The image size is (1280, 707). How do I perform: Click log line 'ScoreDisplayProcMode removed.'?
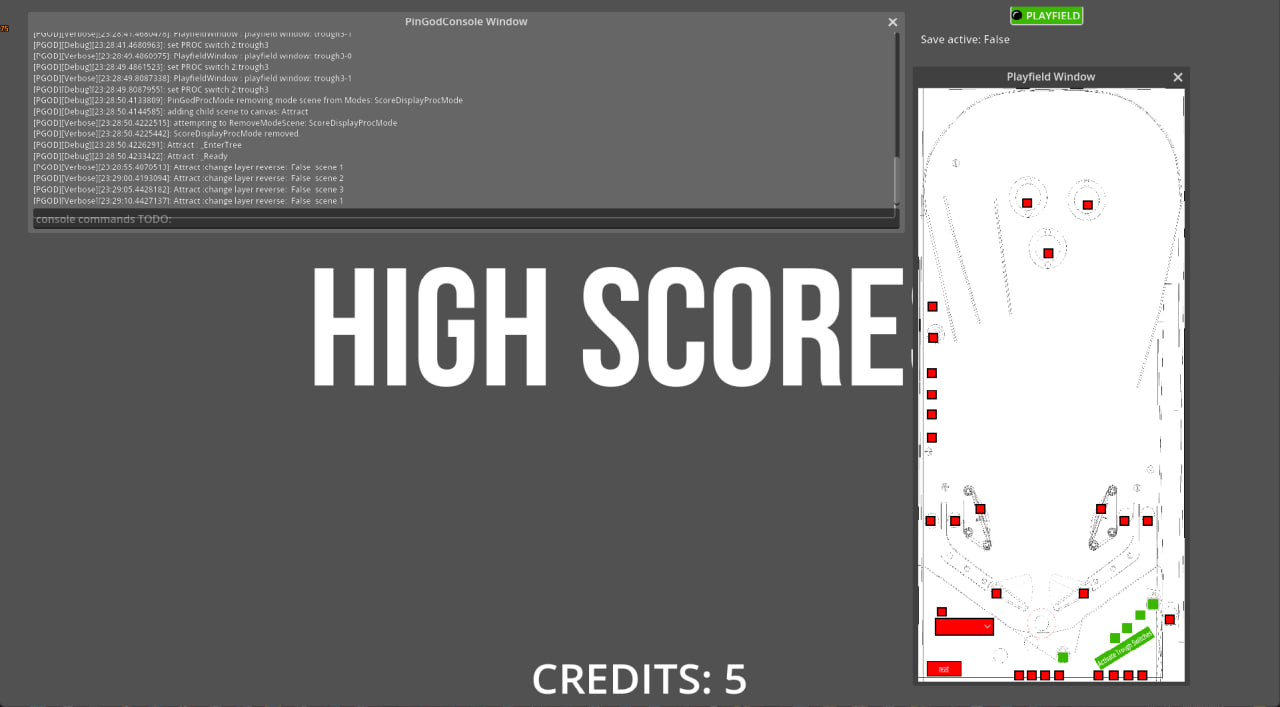167,134
